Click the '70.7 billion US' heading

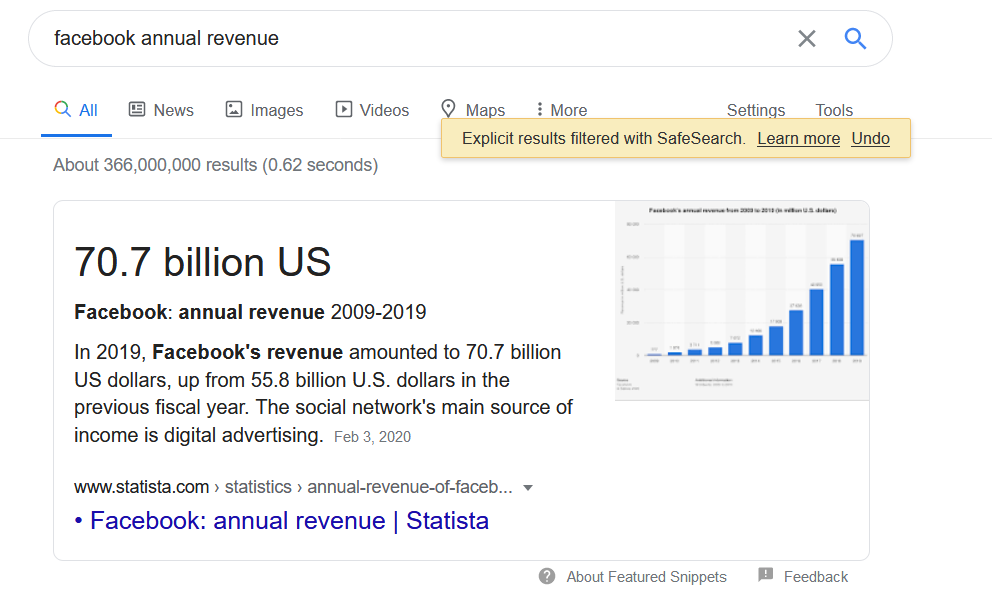click(202, 262)
